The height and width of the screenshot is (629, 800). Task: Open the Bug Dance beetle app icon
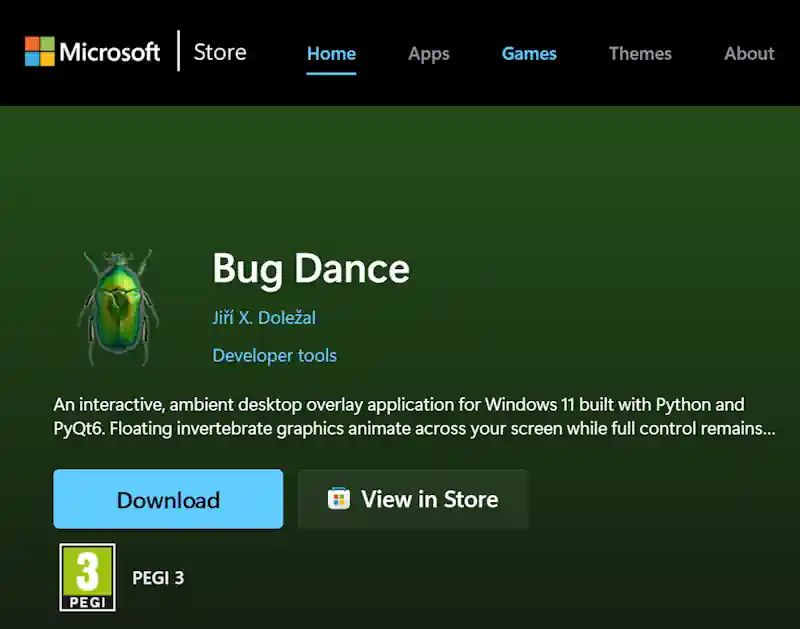(x=118, y=308)
